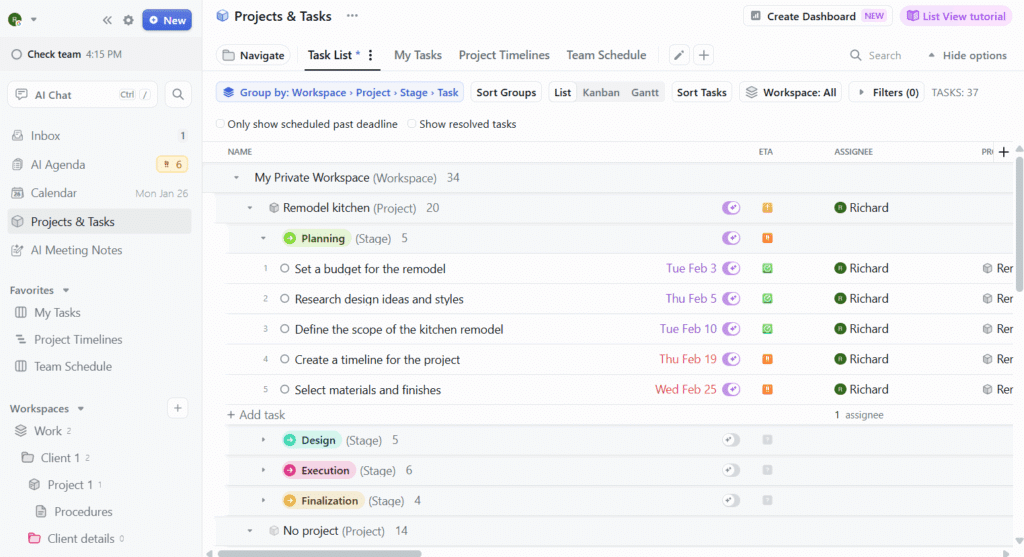Switch to My Tasks tab
The image size is (1024, 557).
point(418,56)
